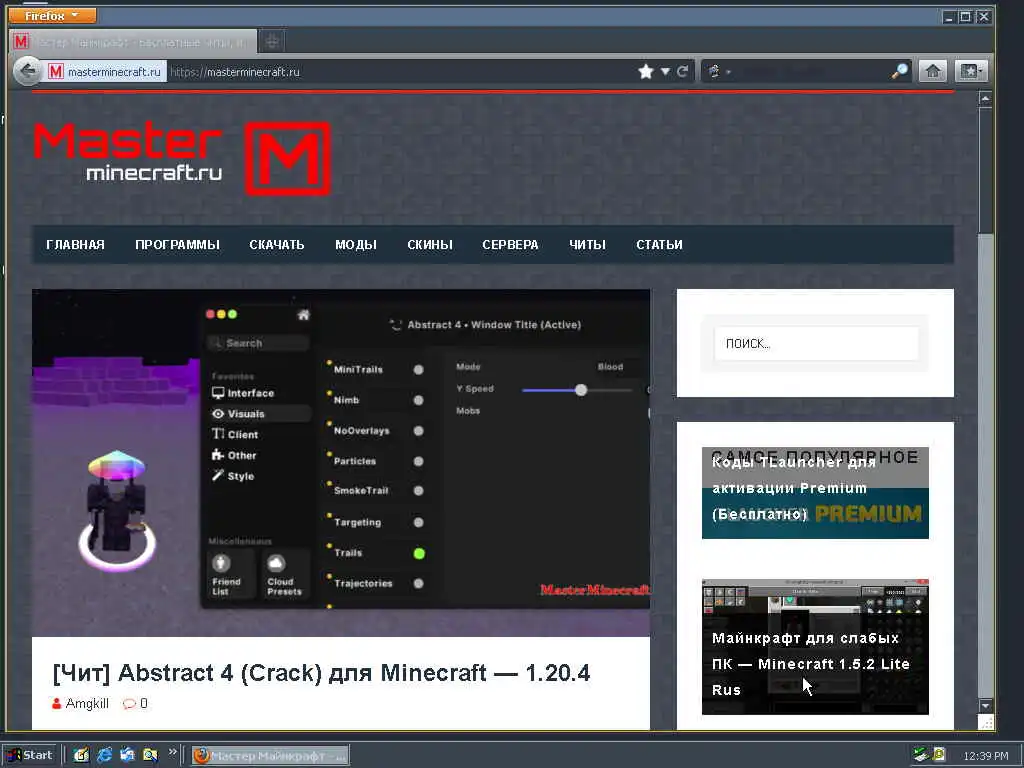The width and height of the screenshot is (1024, 768).
Task: Open the bookmarks menu toolbar button
Action: click(x=970, y=71)
